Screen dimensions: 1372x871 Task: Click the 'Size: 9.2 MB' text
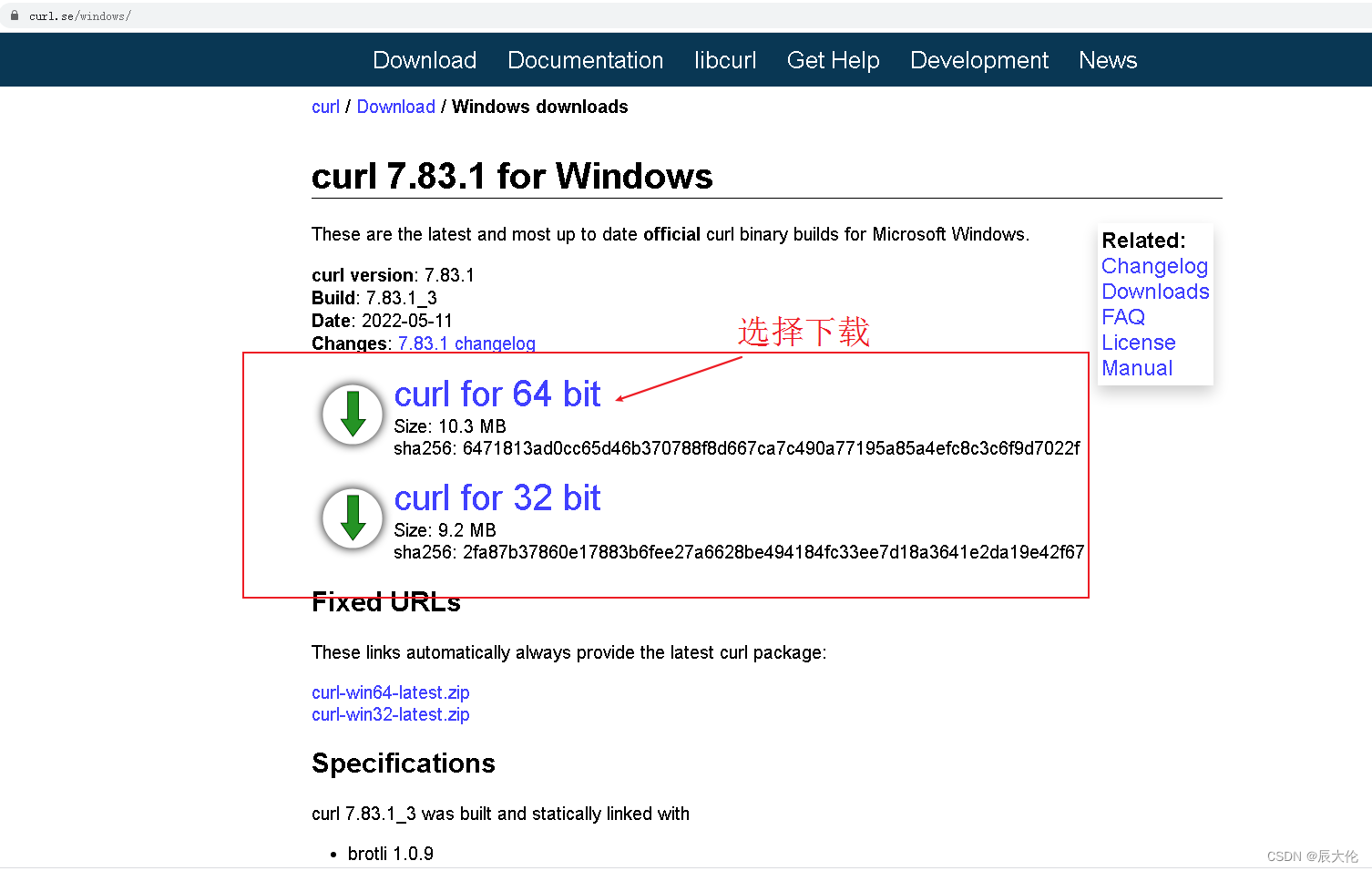(445, 530)
